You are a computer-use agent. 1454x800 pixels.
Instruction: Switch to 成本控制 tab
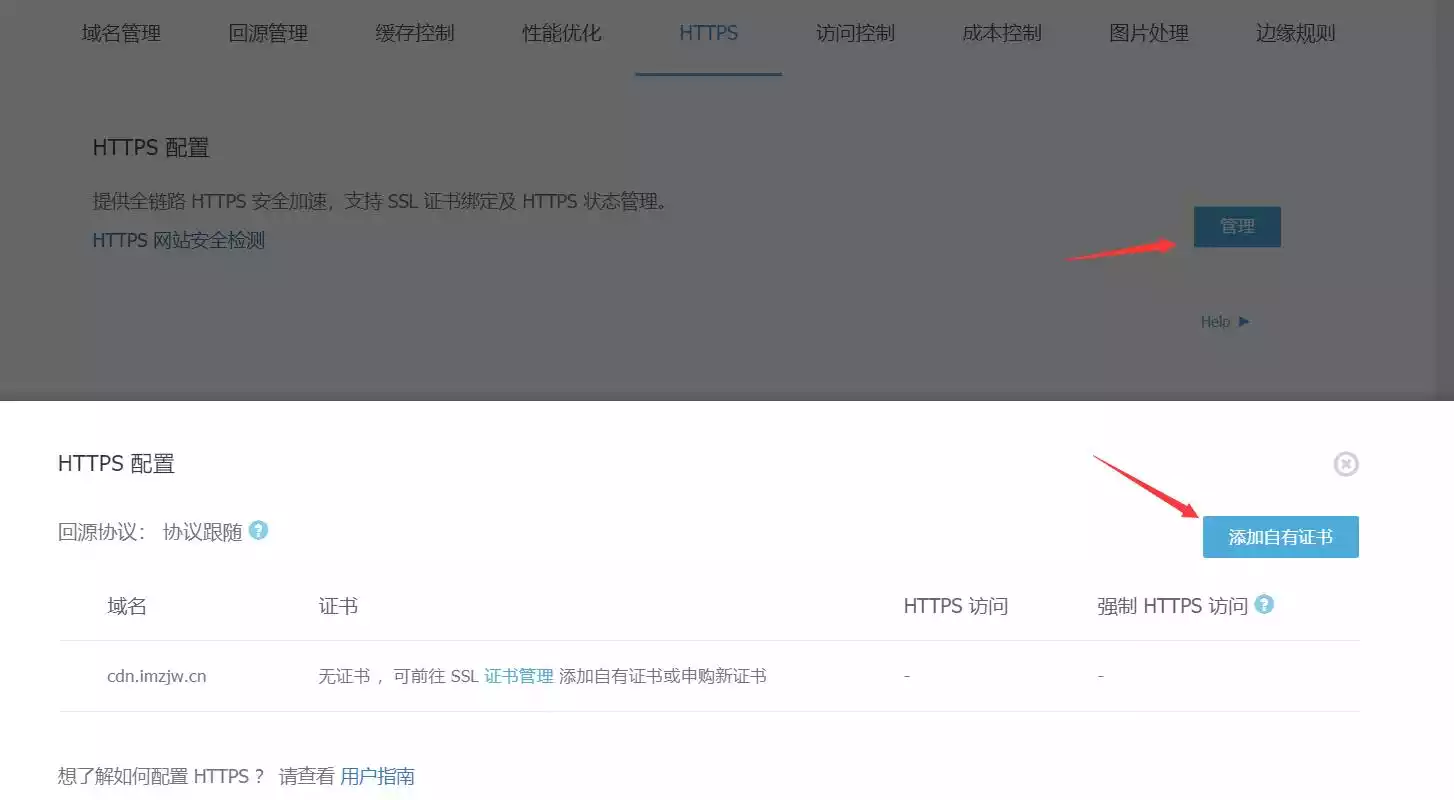tap(1002, 34)
